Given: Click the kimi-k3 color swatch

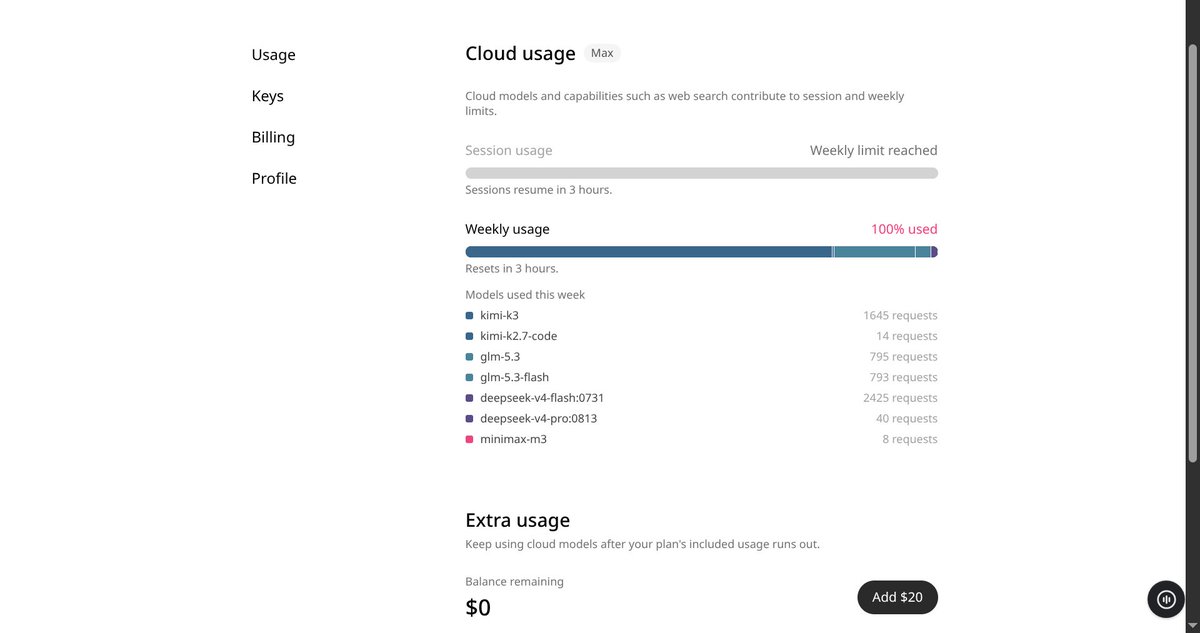Looking at the screenshot, I should (x=469, y=315).
